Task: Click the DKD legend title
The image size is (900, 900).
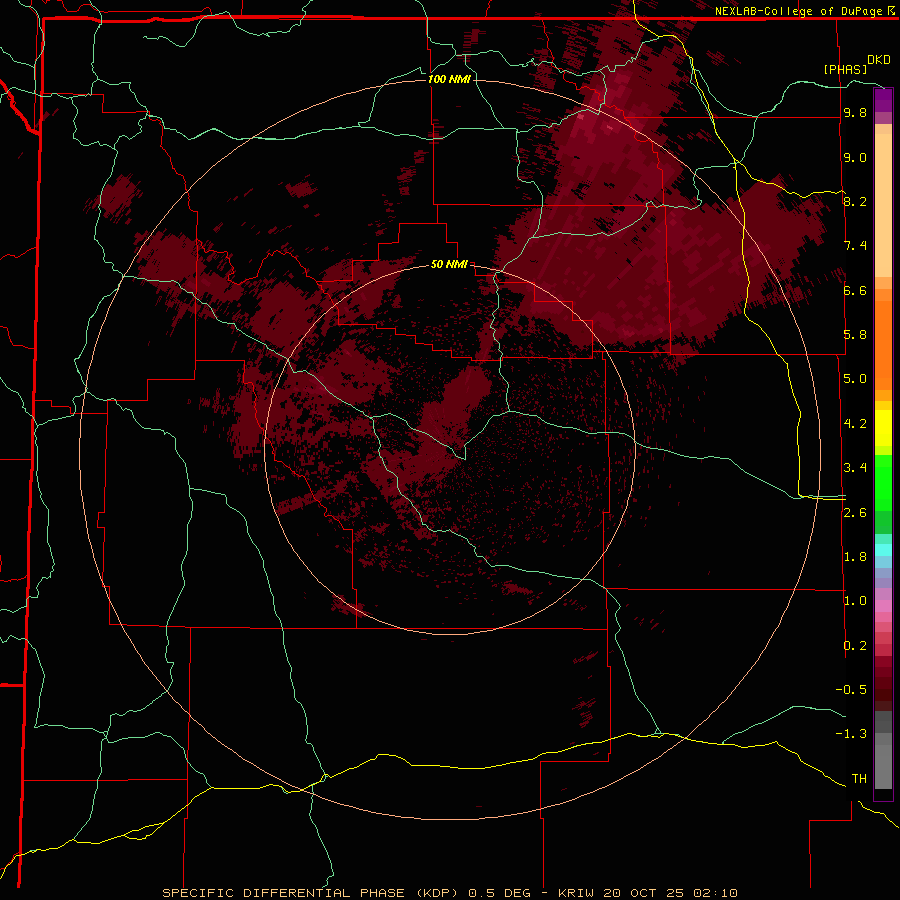Action: point(878,60)
